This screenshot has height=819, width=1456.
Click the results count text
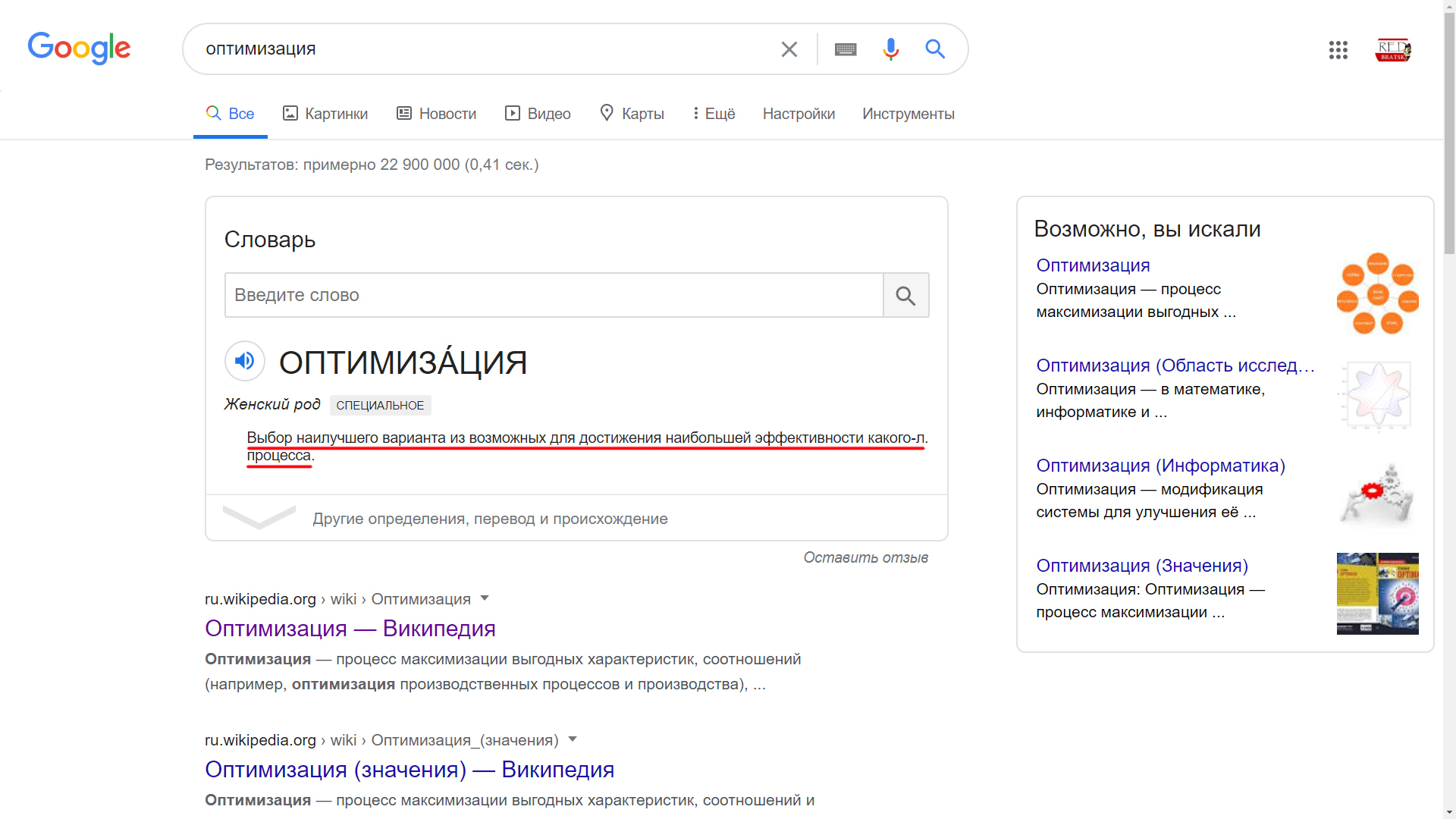pyautogui.click(x=372, y=165)
